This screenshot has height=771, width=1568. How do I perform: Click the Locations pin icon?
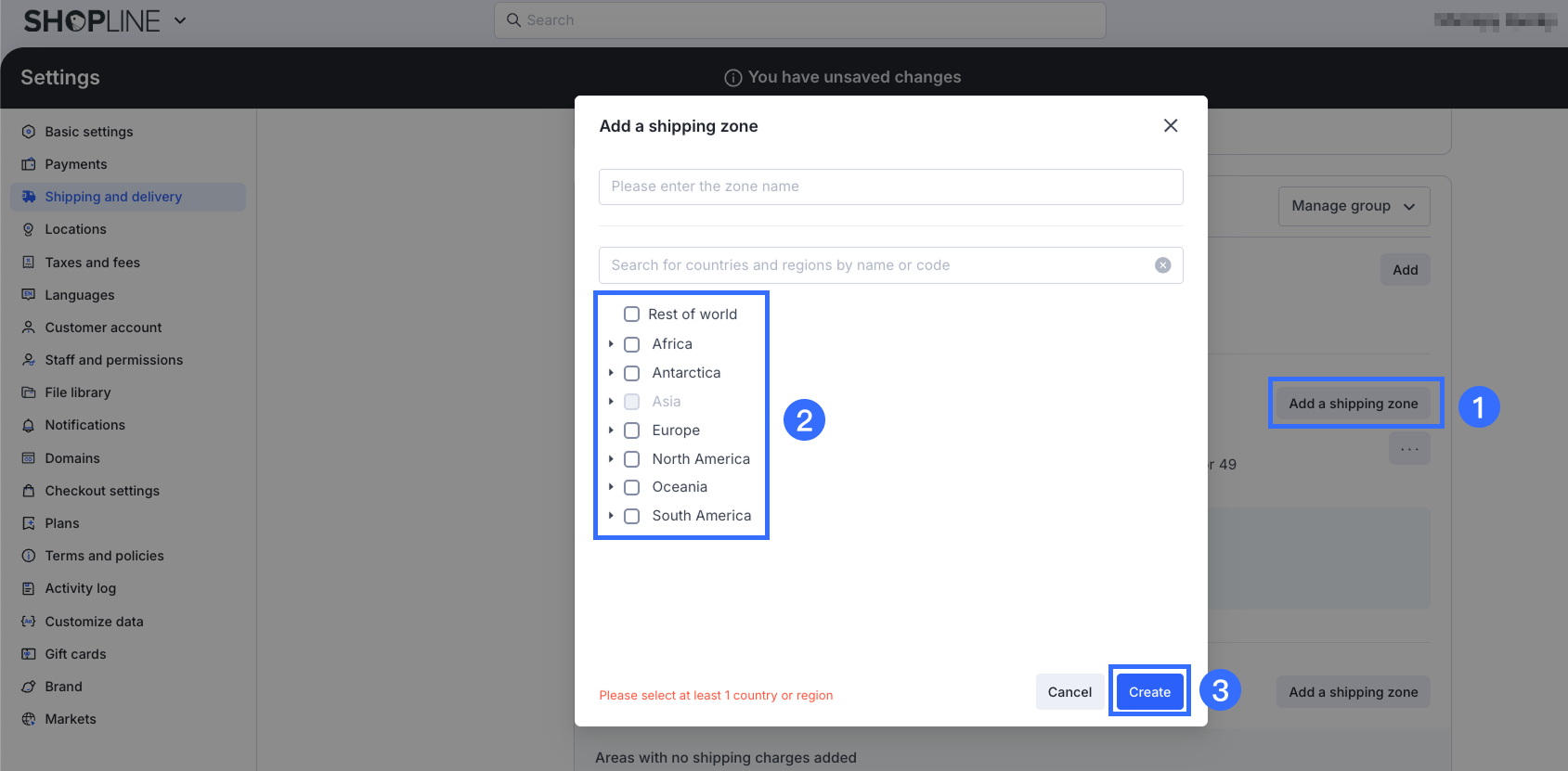point(29,229)
